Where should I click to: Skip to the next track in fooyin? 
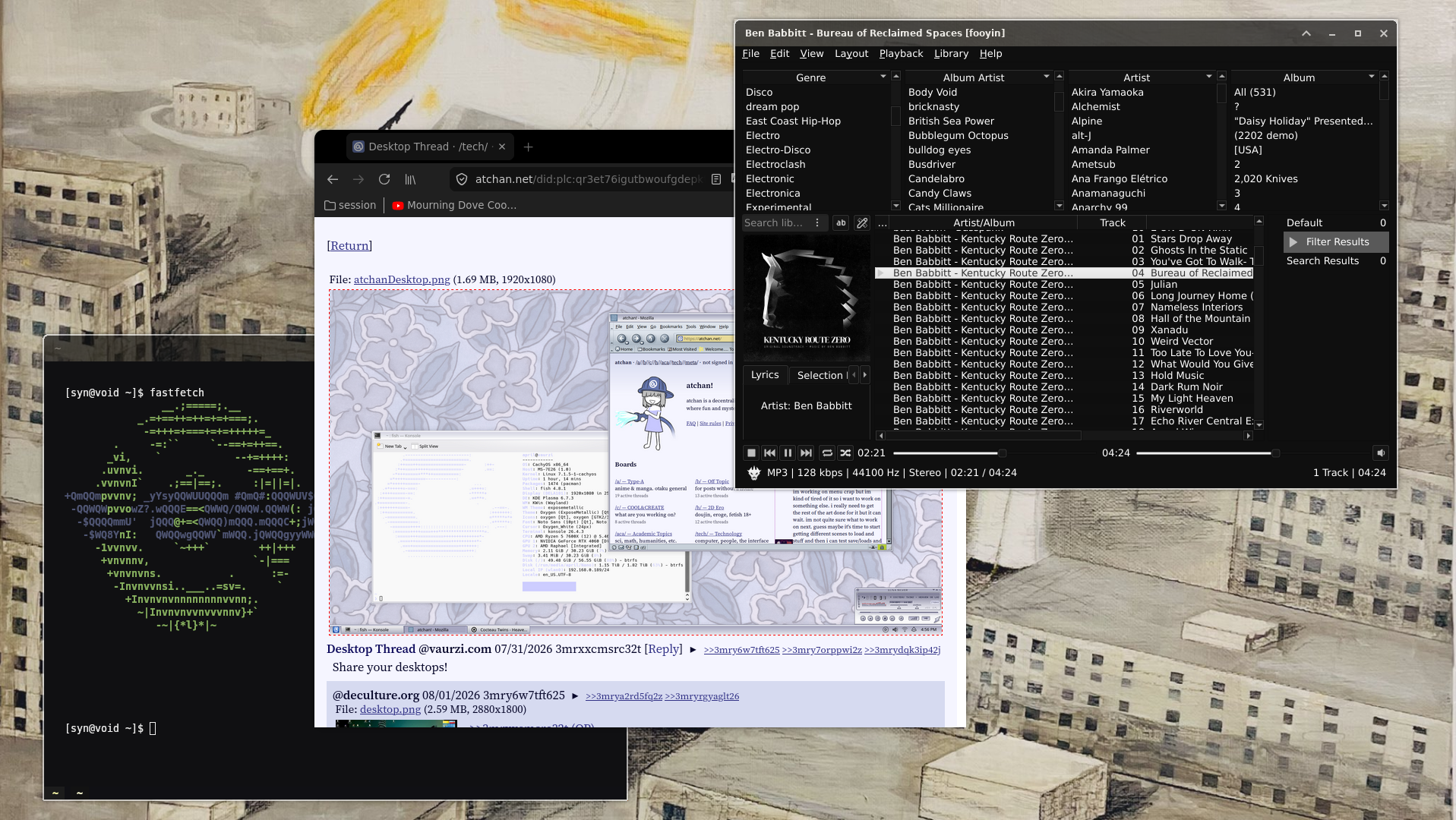tap(806, 453)
